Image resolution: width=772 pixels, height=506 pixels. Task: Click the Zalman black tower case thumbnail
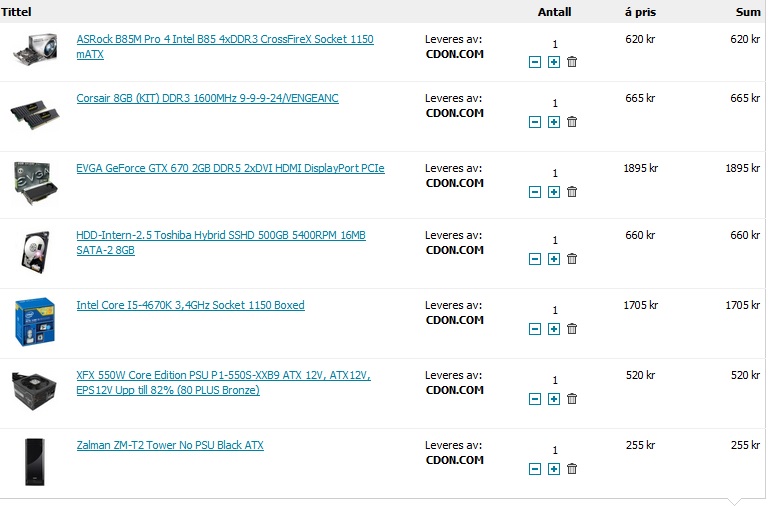pyautogui.click(x=34, y=462)
